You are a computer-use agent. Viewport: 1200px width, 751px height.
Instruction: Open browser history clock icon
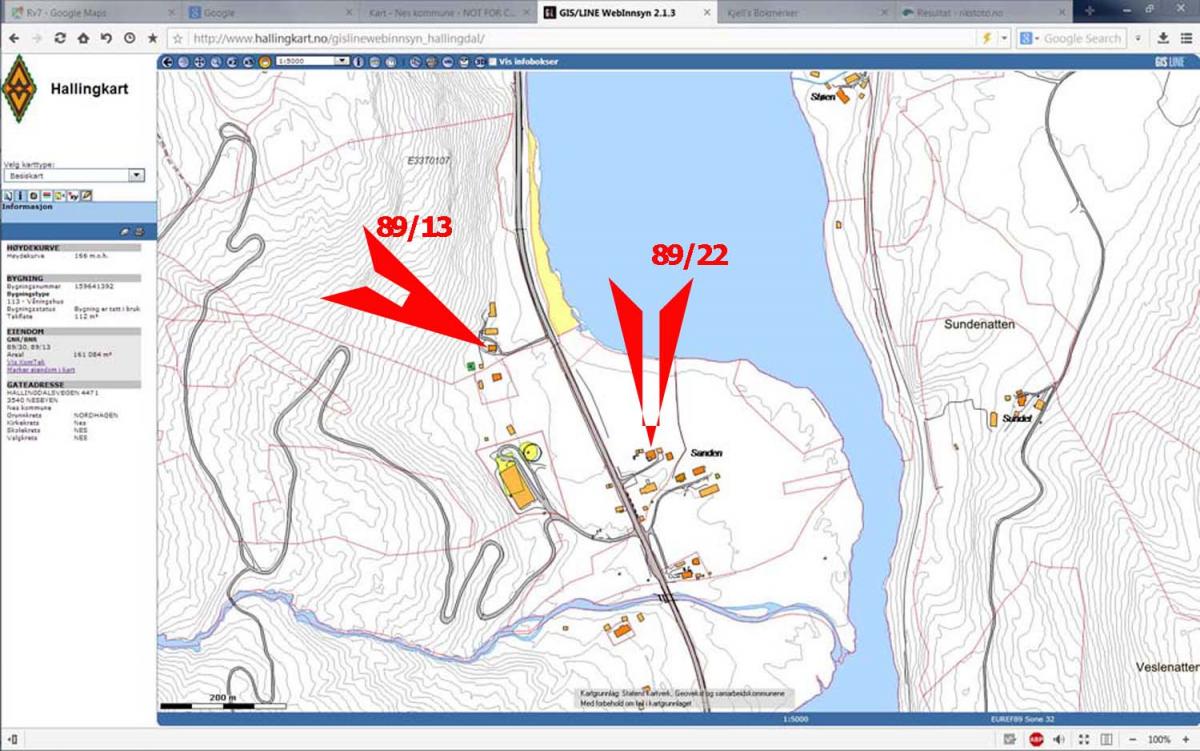pyautogui.click(x=129, y=38)
